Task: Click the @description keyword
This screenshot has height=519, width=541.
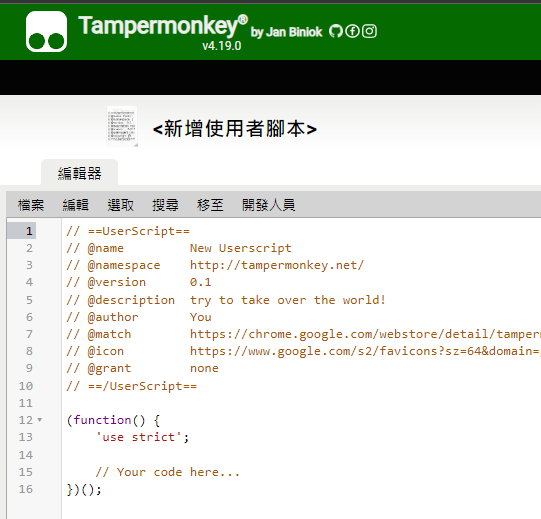Action: 131,300
